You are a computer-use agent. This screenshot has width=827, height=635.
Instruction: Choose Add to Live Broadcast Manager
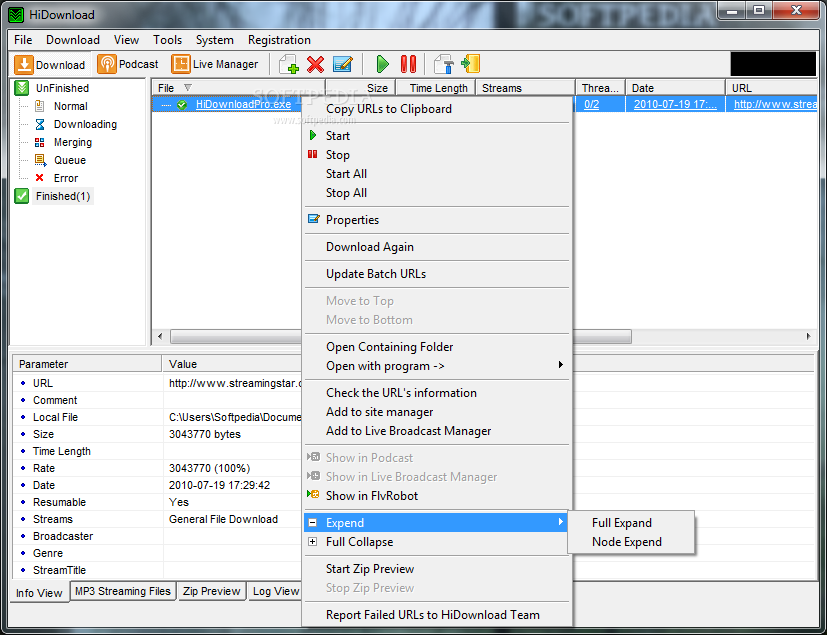click(x=437, y=430)
